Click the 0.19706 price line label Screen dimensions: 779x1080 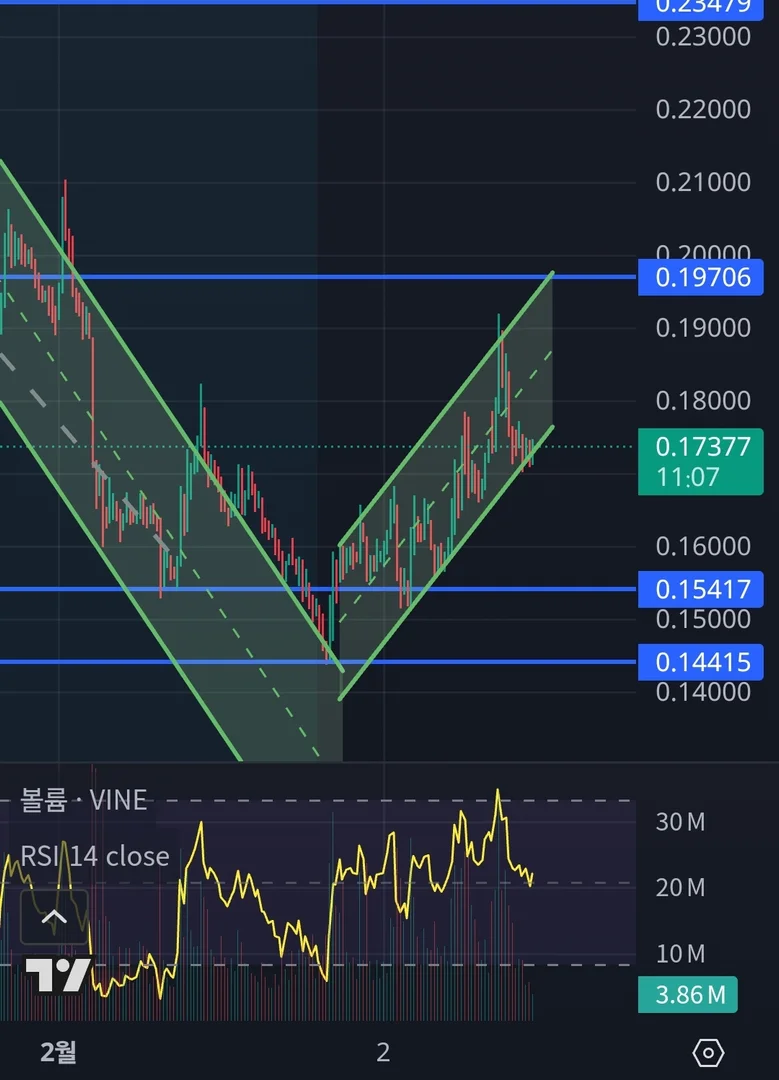pyautogui.click(x=700, y=278)
